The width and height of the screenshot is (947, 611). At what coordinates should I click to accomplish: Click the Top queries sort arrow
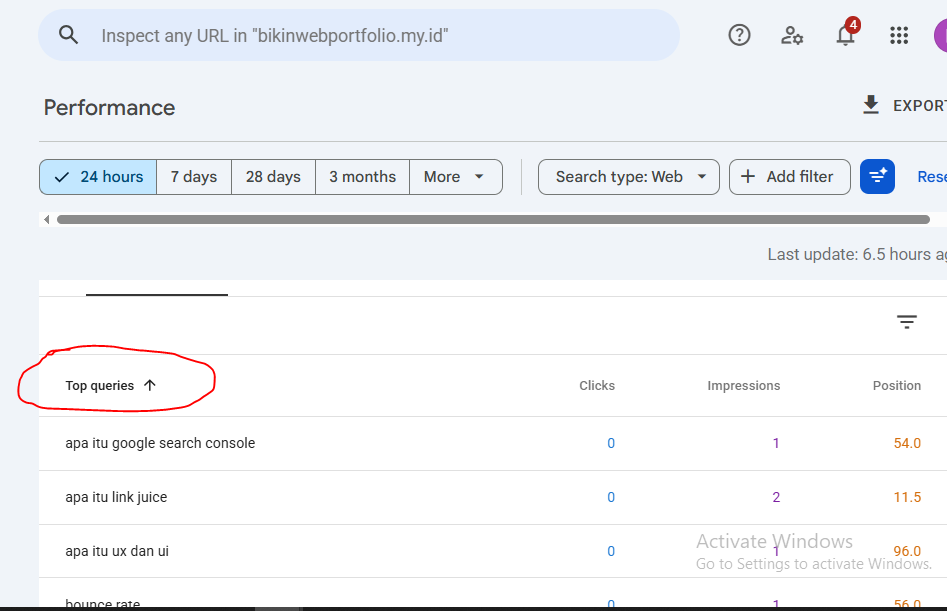pyautogui.click(x=150, y=385)
